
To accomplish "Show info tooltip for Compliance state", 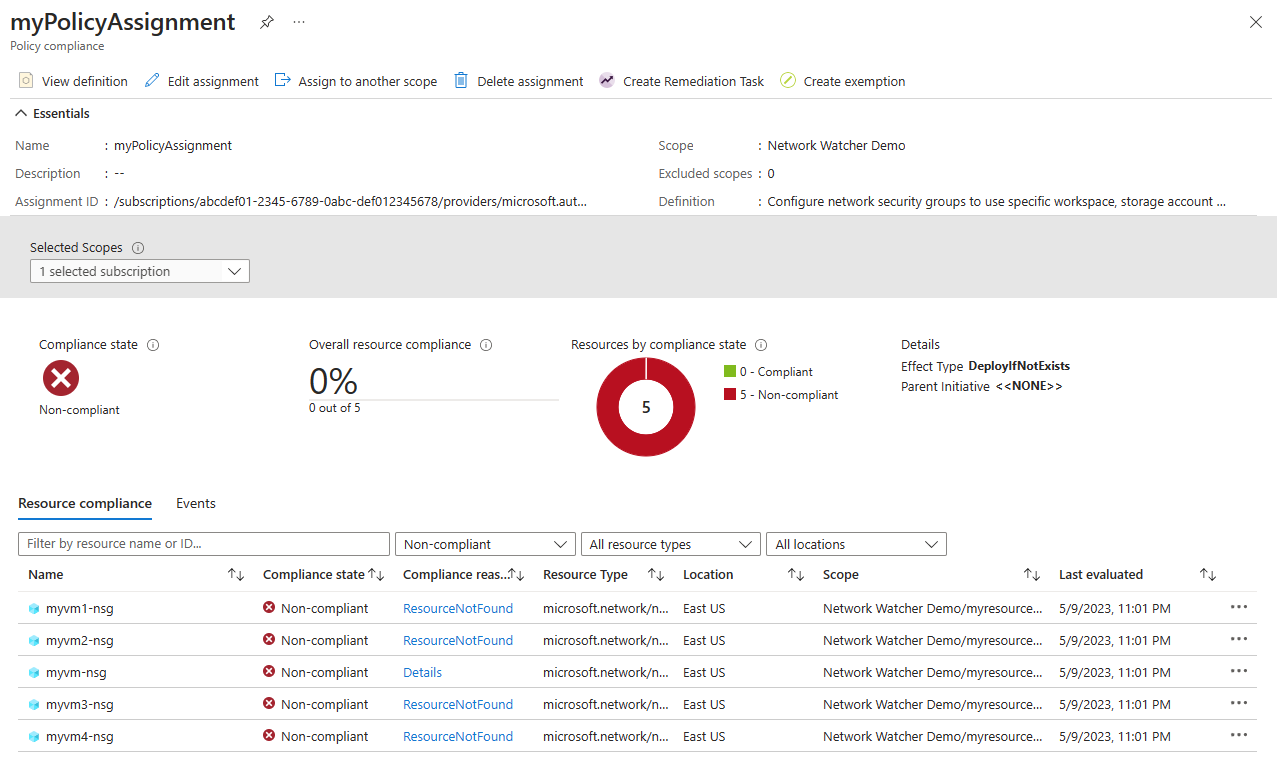I will pyautogui.click(x=153, y=345).
